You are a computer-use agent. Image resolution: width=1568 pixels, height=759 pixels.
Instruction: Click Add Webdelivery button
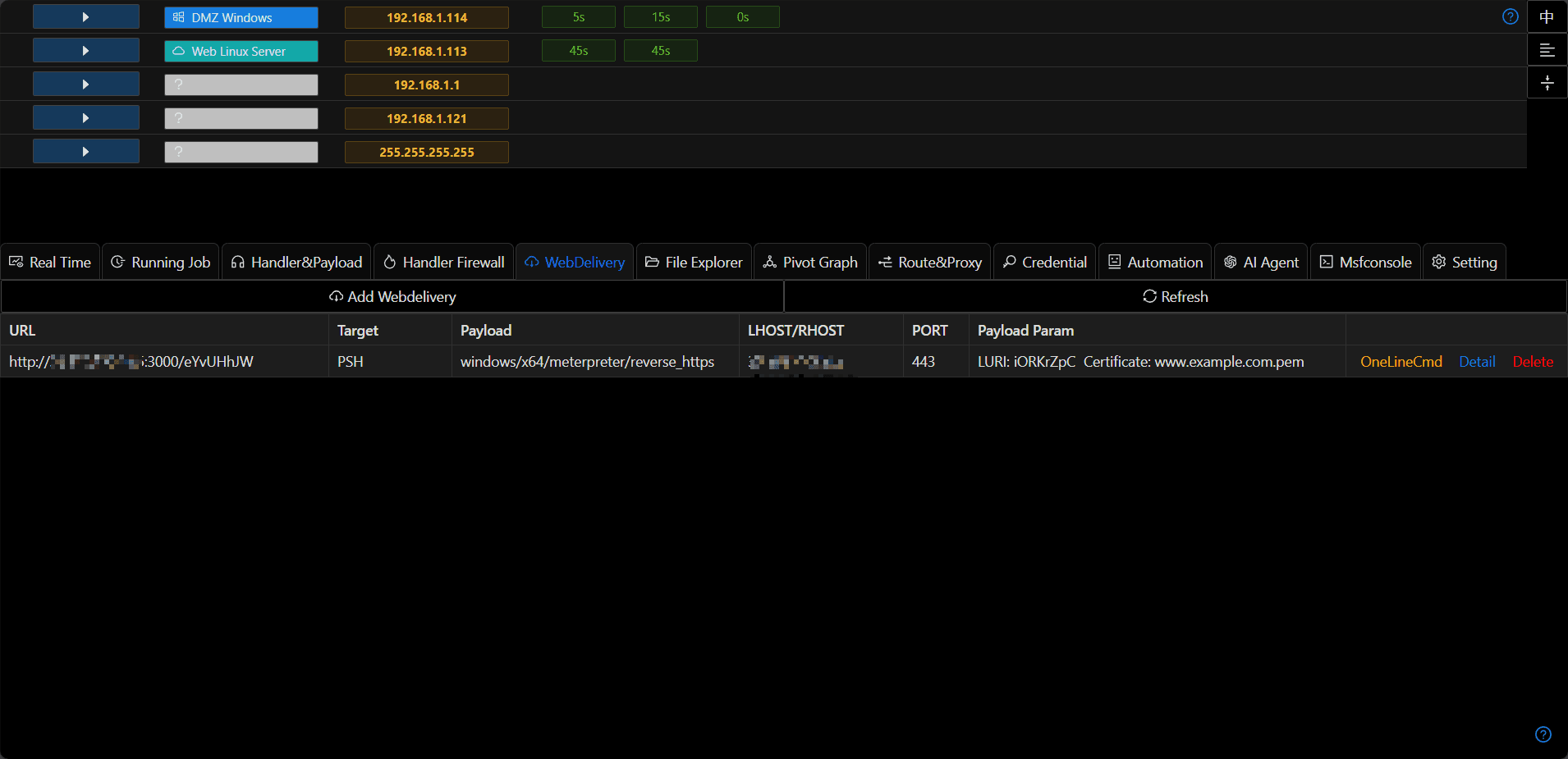[x=392, y=296]
